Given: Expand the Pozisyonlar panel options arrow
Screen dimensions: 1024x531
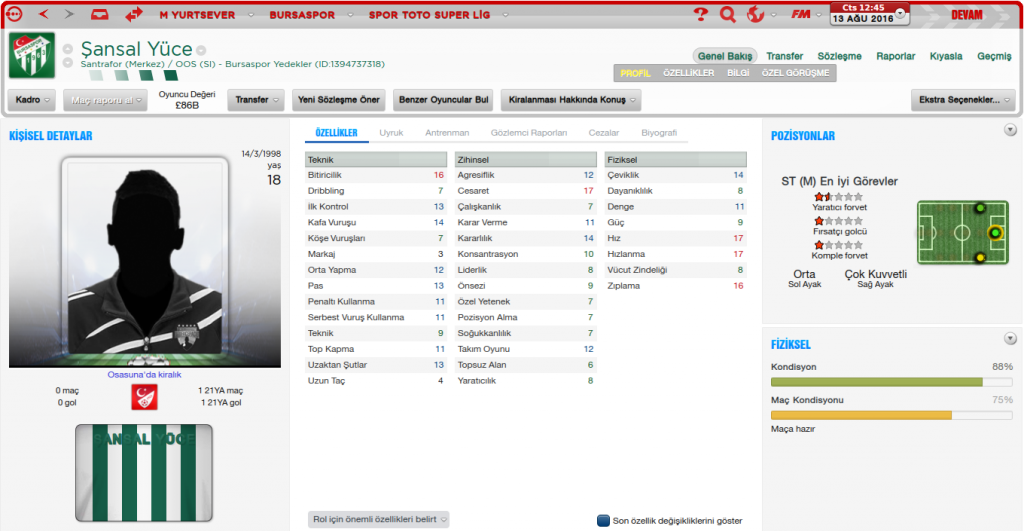Looking at the screenshot, I should [x=1010, y=130].
